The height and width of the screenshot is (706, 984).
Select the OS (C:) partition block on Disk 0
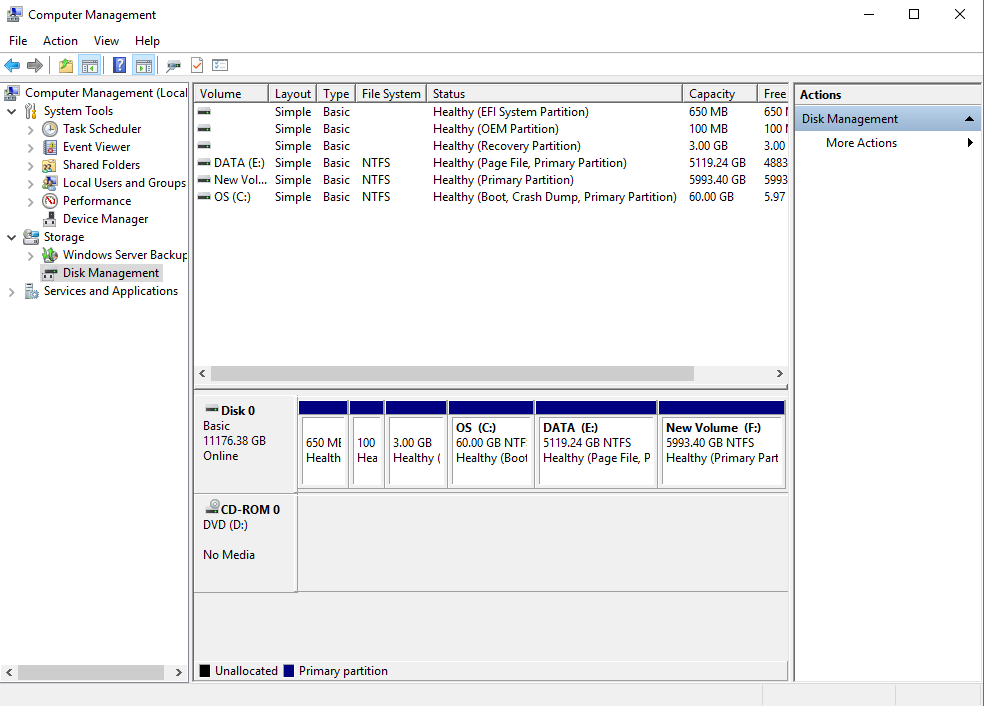pos(491,444)
